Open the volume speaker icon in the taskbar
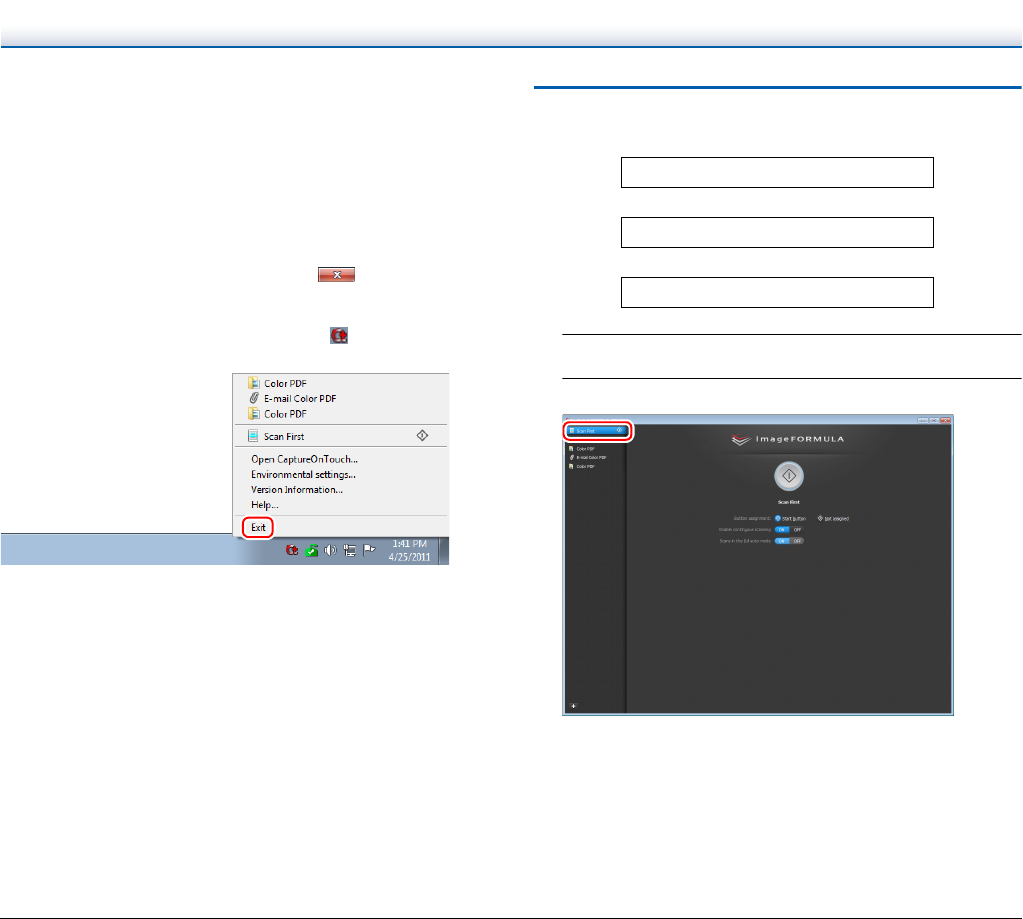This screenshot has width=1023, height=919. (330, 550)
